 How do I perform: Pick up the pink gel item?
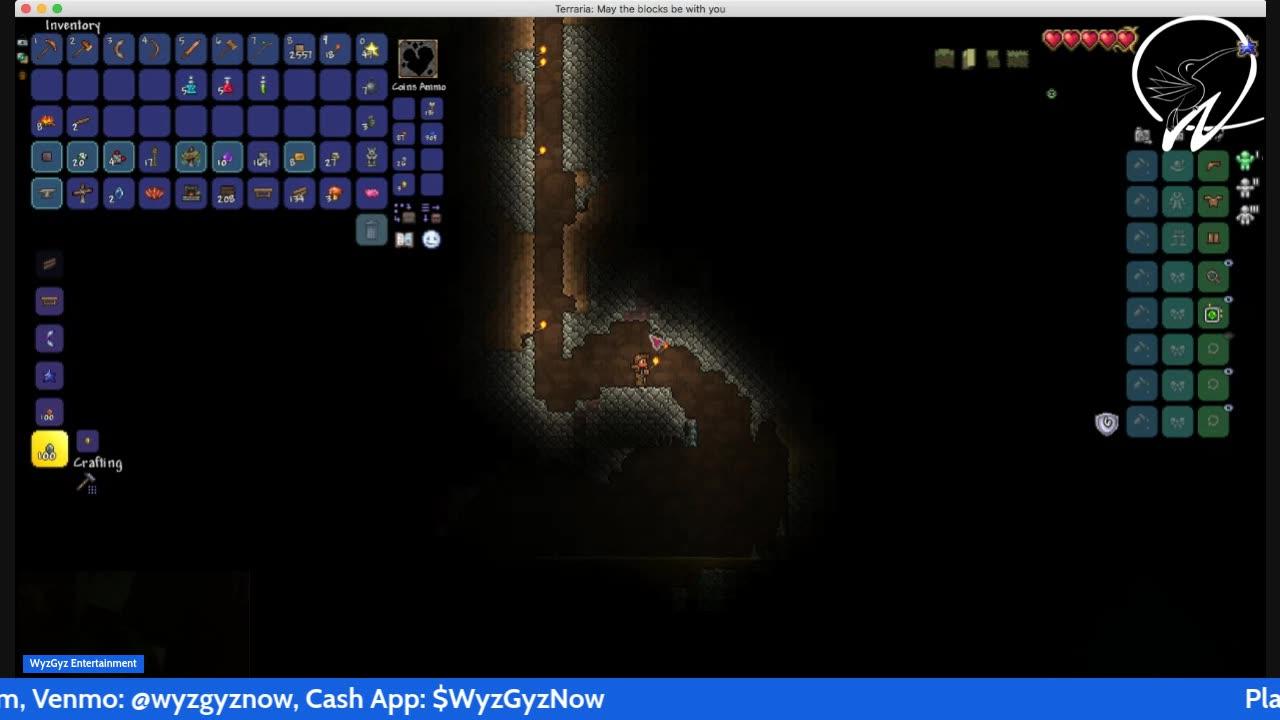coord(371,193)
